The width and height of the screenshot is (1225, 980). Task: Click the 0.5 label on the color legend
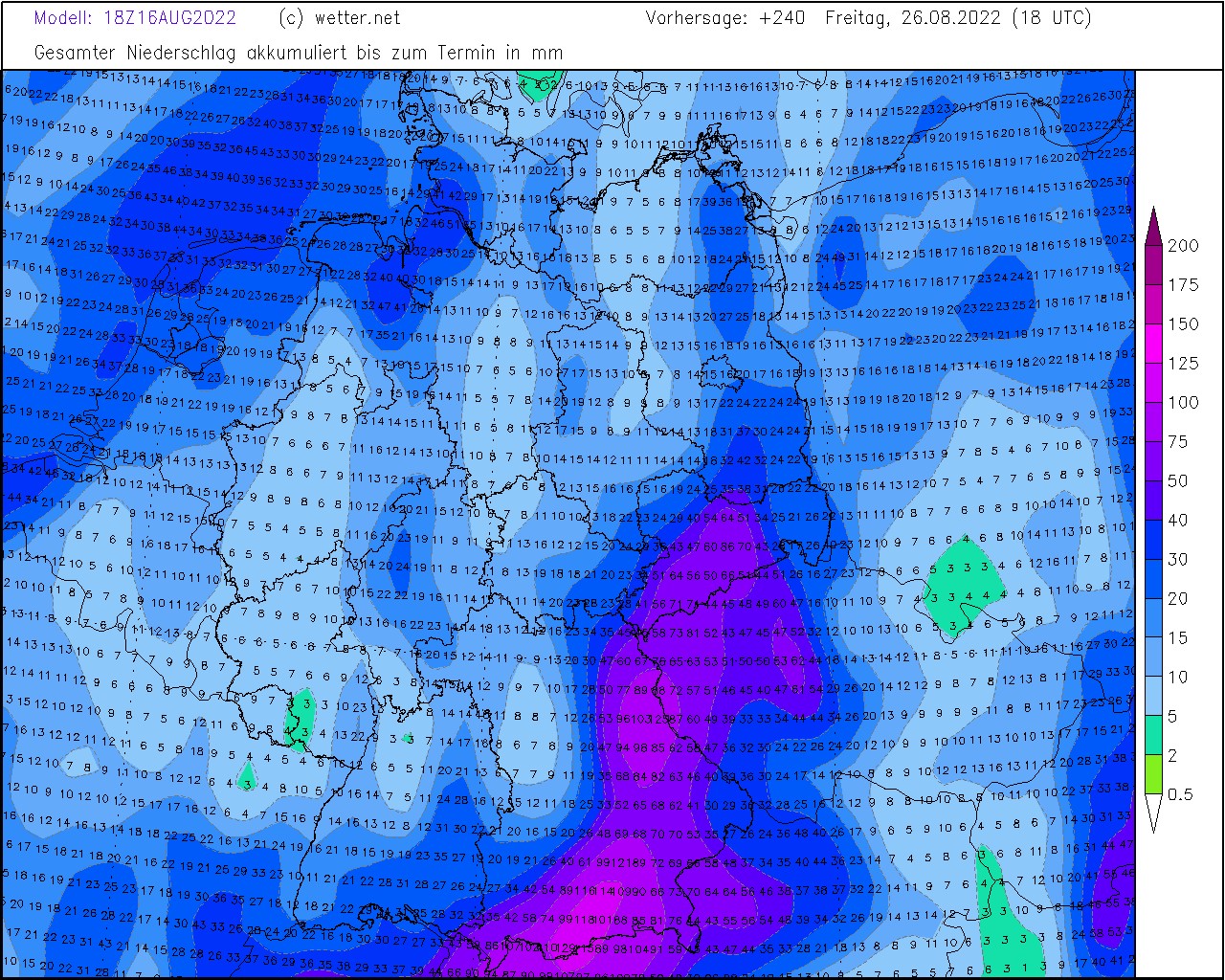pos(1181,794)
